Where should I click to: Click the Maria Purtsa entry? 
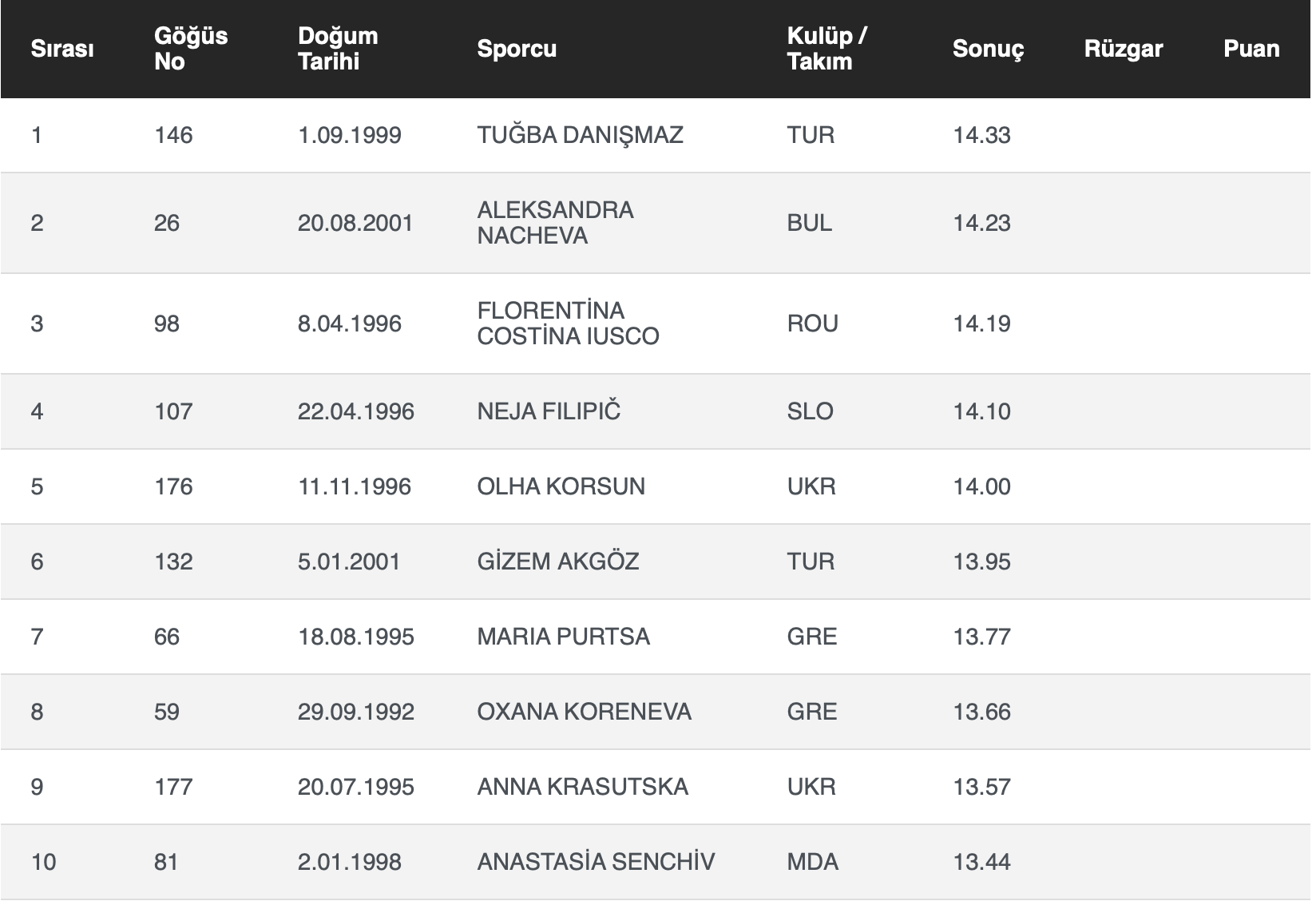tap(563, 637)
